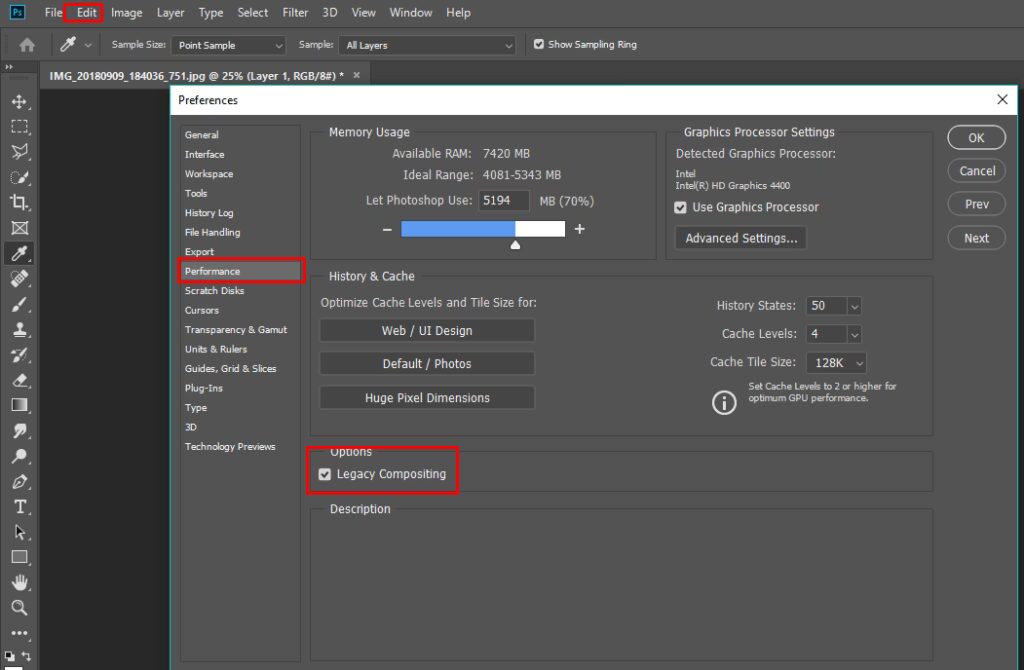
Task: Switch to Scratch Disks preferences category
Action: pyautogui.click(x=214, y=291)
